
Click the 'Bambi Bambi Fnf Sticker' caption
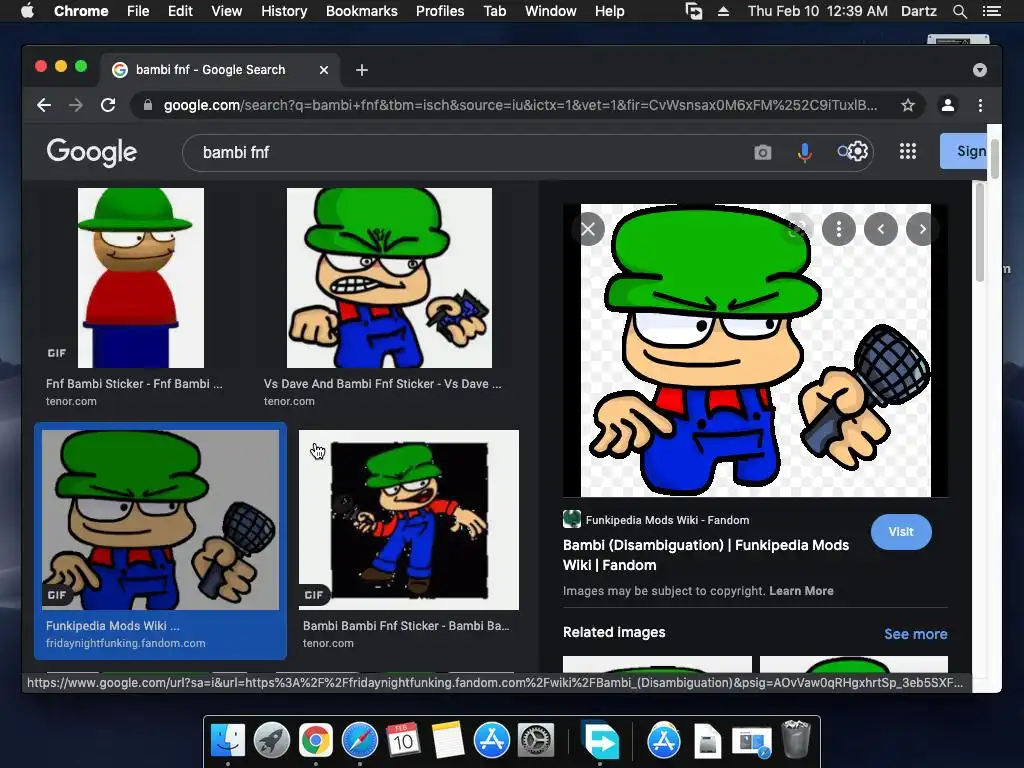(x=406, y=626)
